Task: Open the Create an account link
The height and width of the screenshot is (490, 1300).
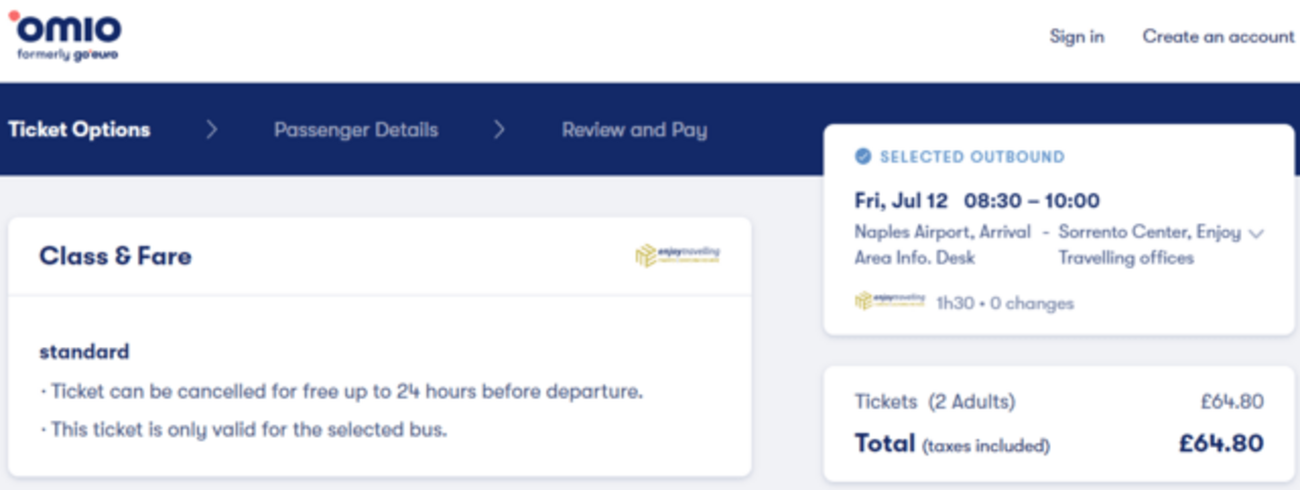Action: point(1218,37)
